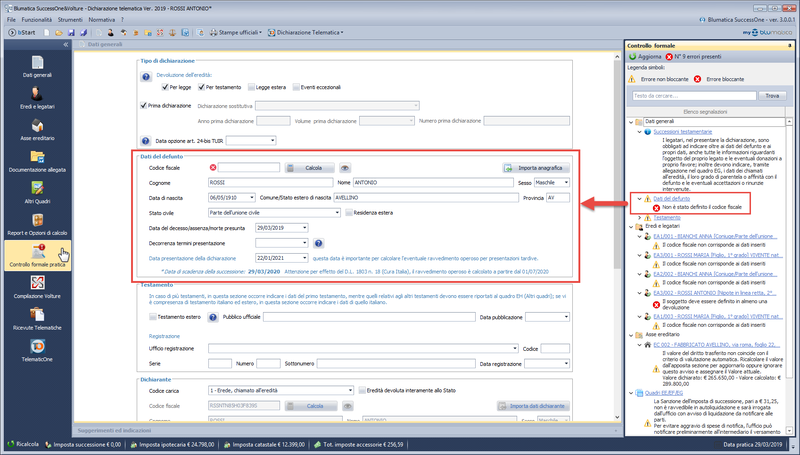Enable the Testamento estero checkbox
The image size is (800, 455).
[153, 317]
